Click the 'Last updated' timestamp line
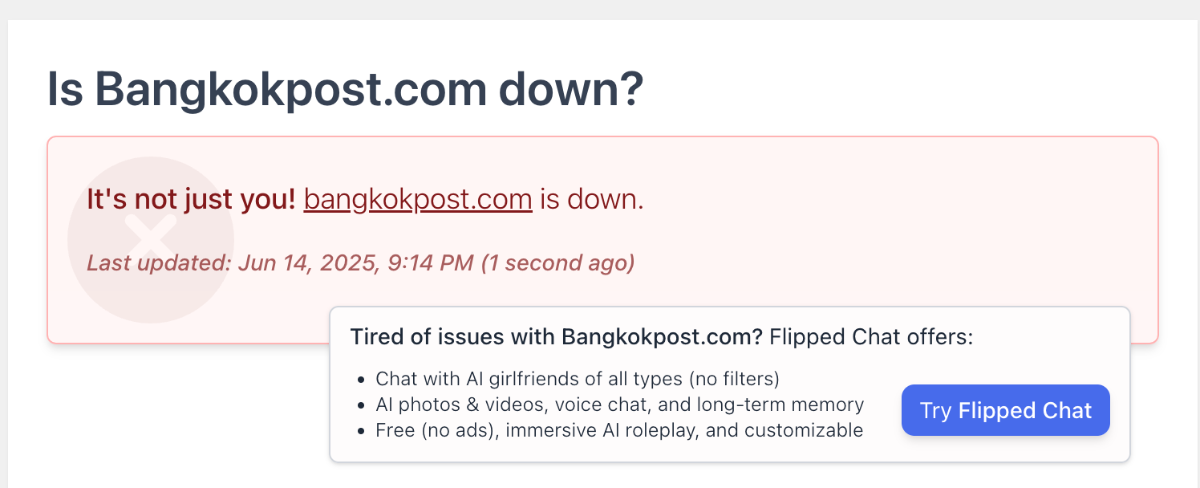 [x=361, y=263]
